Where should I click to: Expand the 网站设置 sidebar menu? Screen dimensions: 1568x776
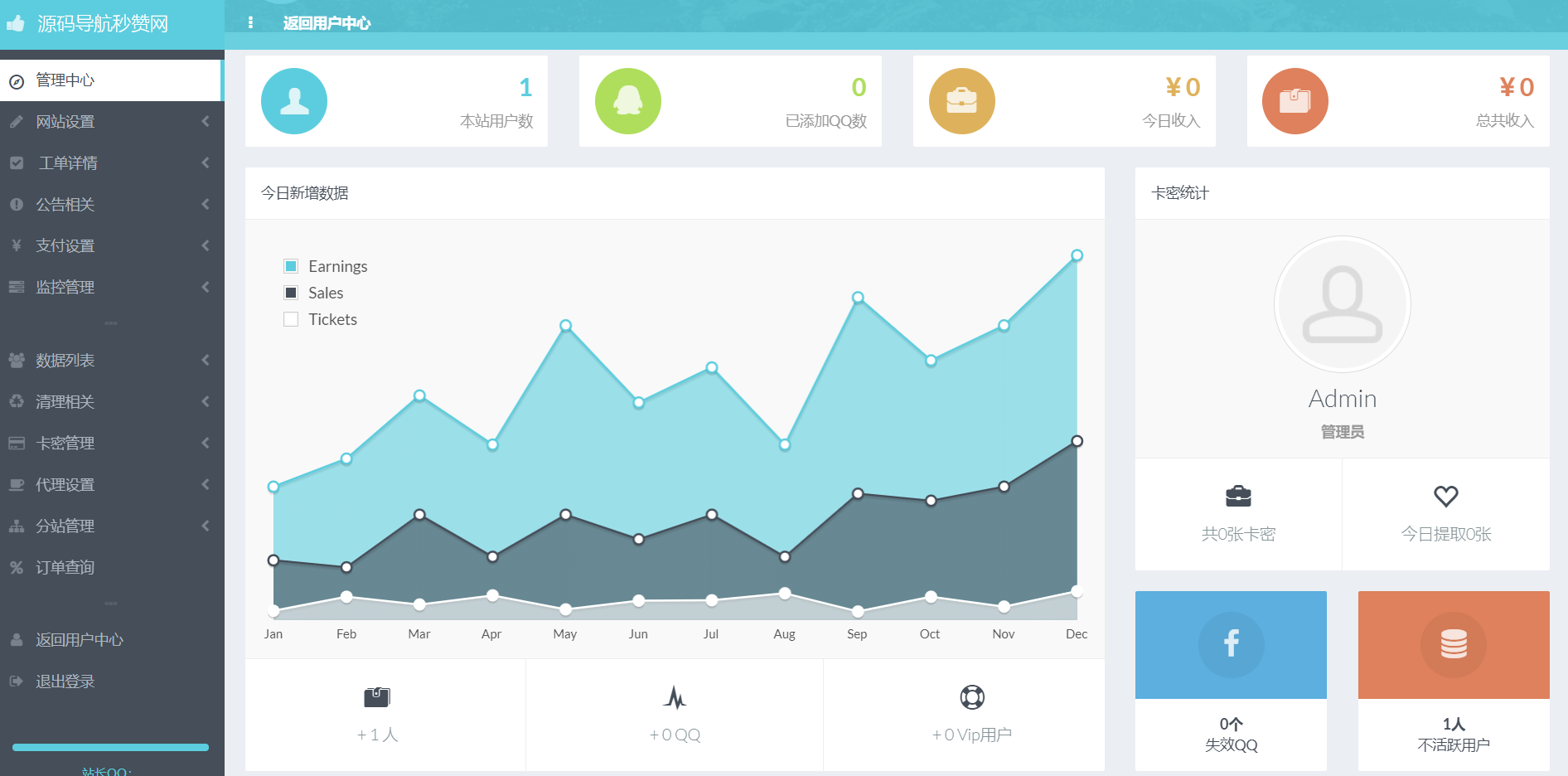112,122
